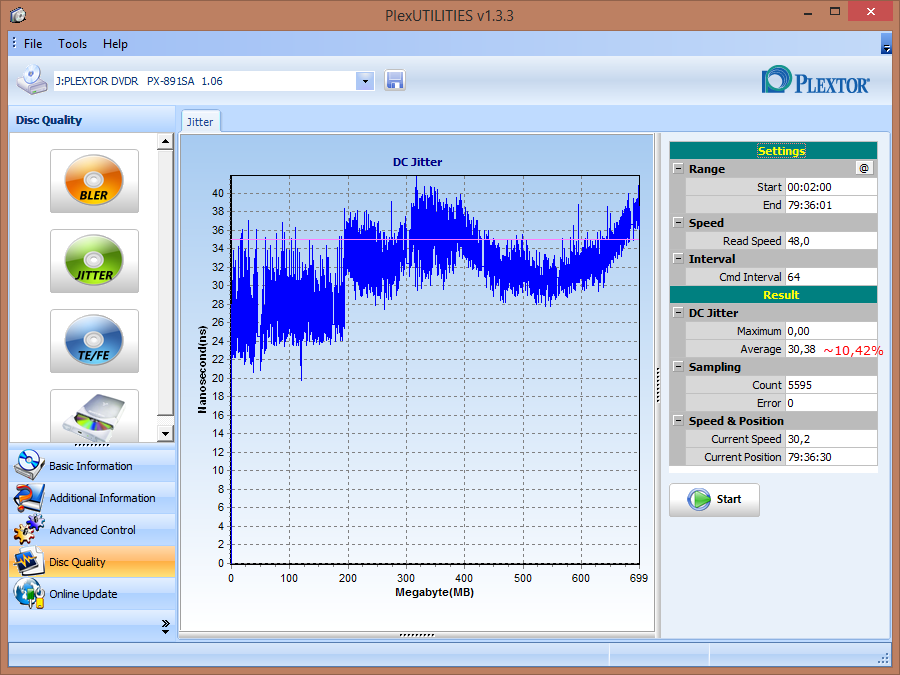
Task: Select the drive scan icon below TE/FE
Action: tap(94, 416)
